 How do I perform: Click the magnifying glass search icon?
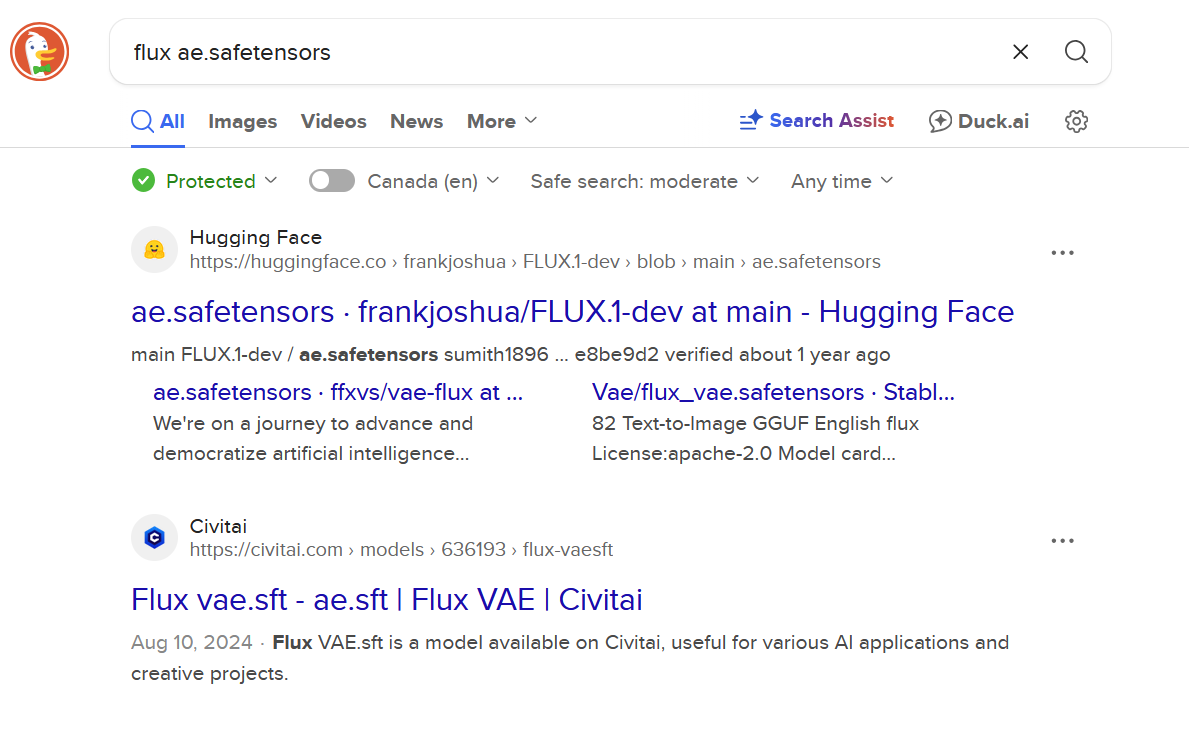pyautogui.click(x=1076, y=52)
